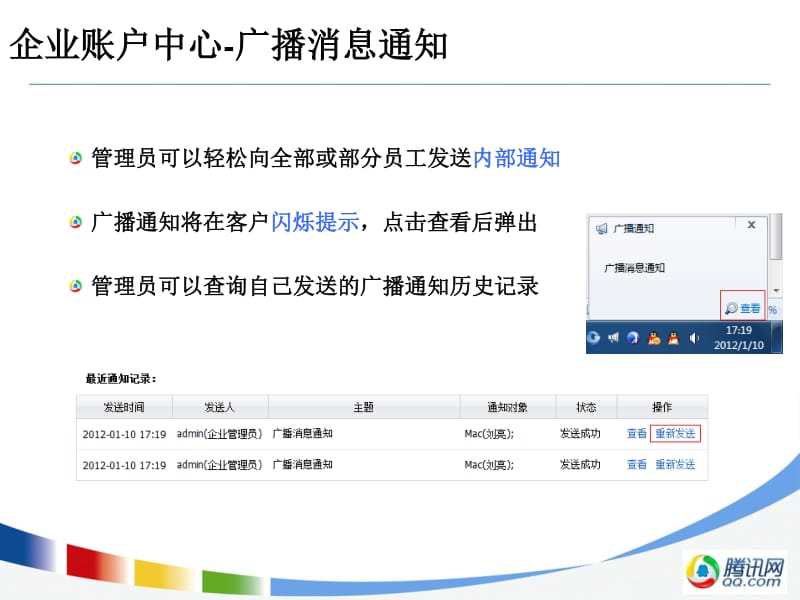Screen dimensions: 800x600
Task: Click the 操作 column header
Action: (662, 407)
